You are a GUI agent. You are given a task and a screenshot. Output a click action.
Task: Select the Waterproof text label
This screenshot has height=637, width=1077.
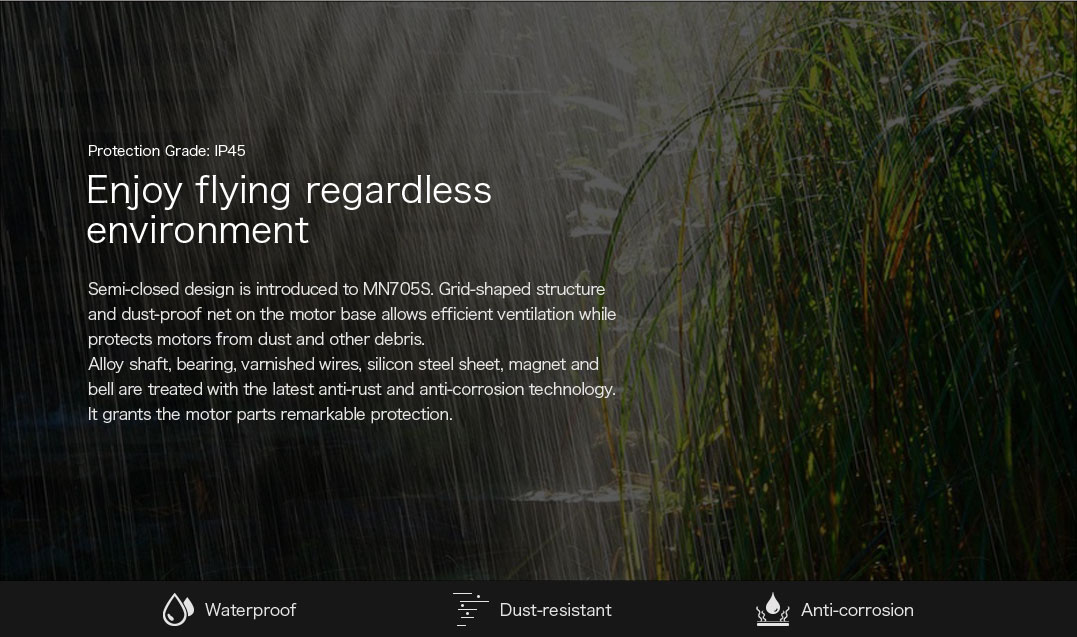coord(250,610)
